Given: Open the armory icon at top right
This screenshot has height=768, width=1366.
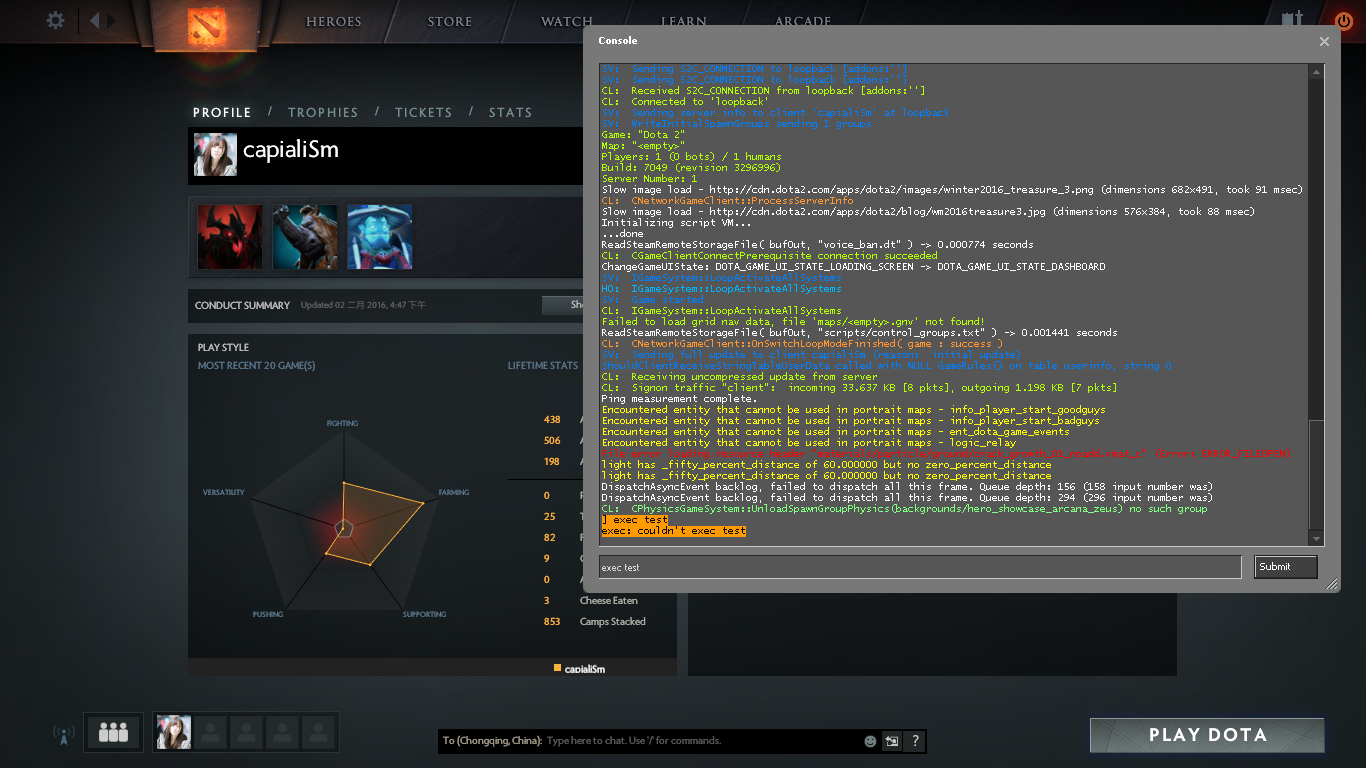Looking at the screenshot, I should click(1292, 20).
